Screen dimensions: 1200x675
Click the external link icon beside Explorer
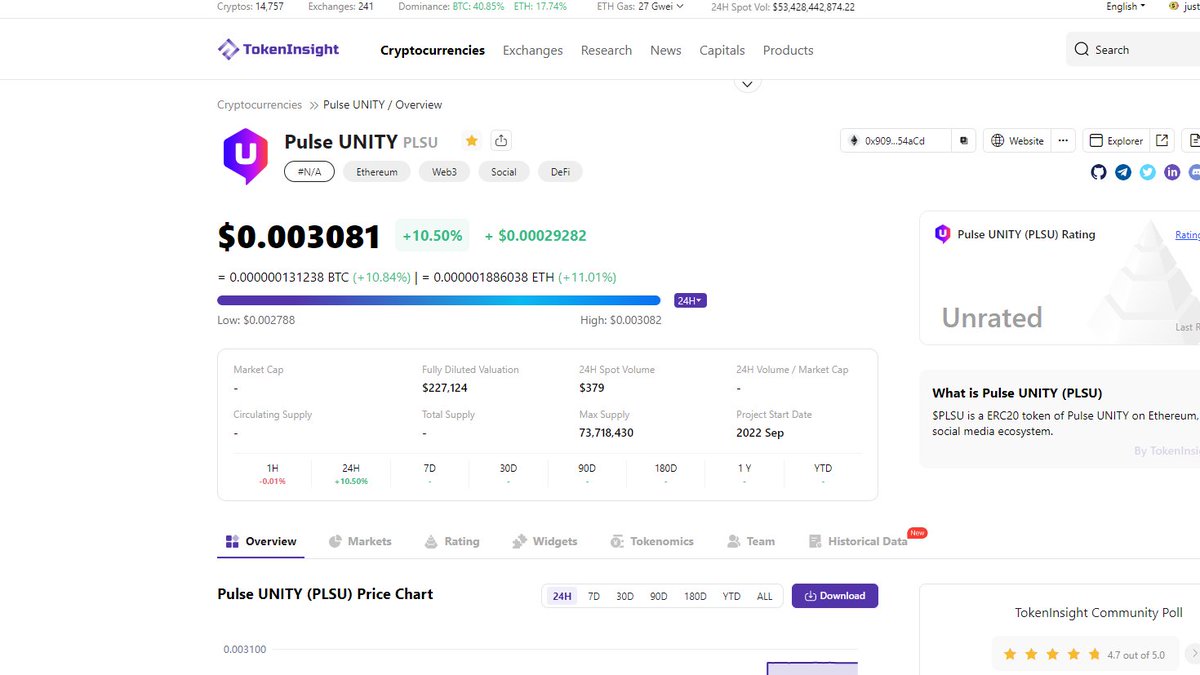click(1161, 141)
